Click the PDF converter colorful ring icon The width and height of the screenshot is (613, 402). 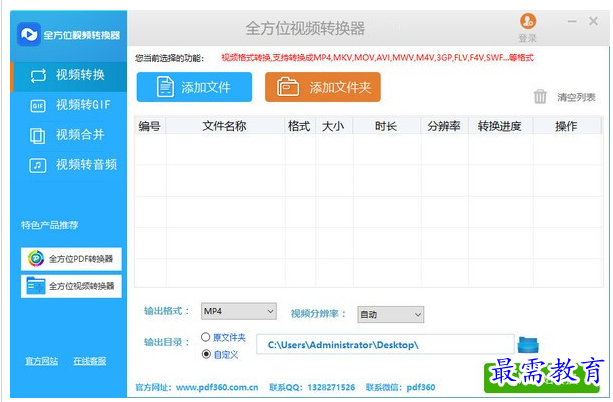[36, 258]
